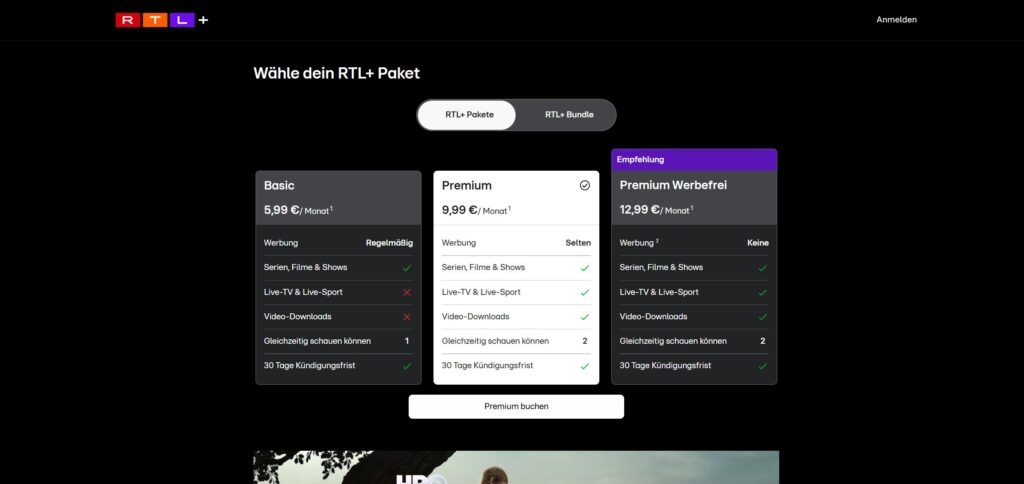1024x484 pixels.
Task: Open the HBO promotional banner image
Action: tap(516, 468)
